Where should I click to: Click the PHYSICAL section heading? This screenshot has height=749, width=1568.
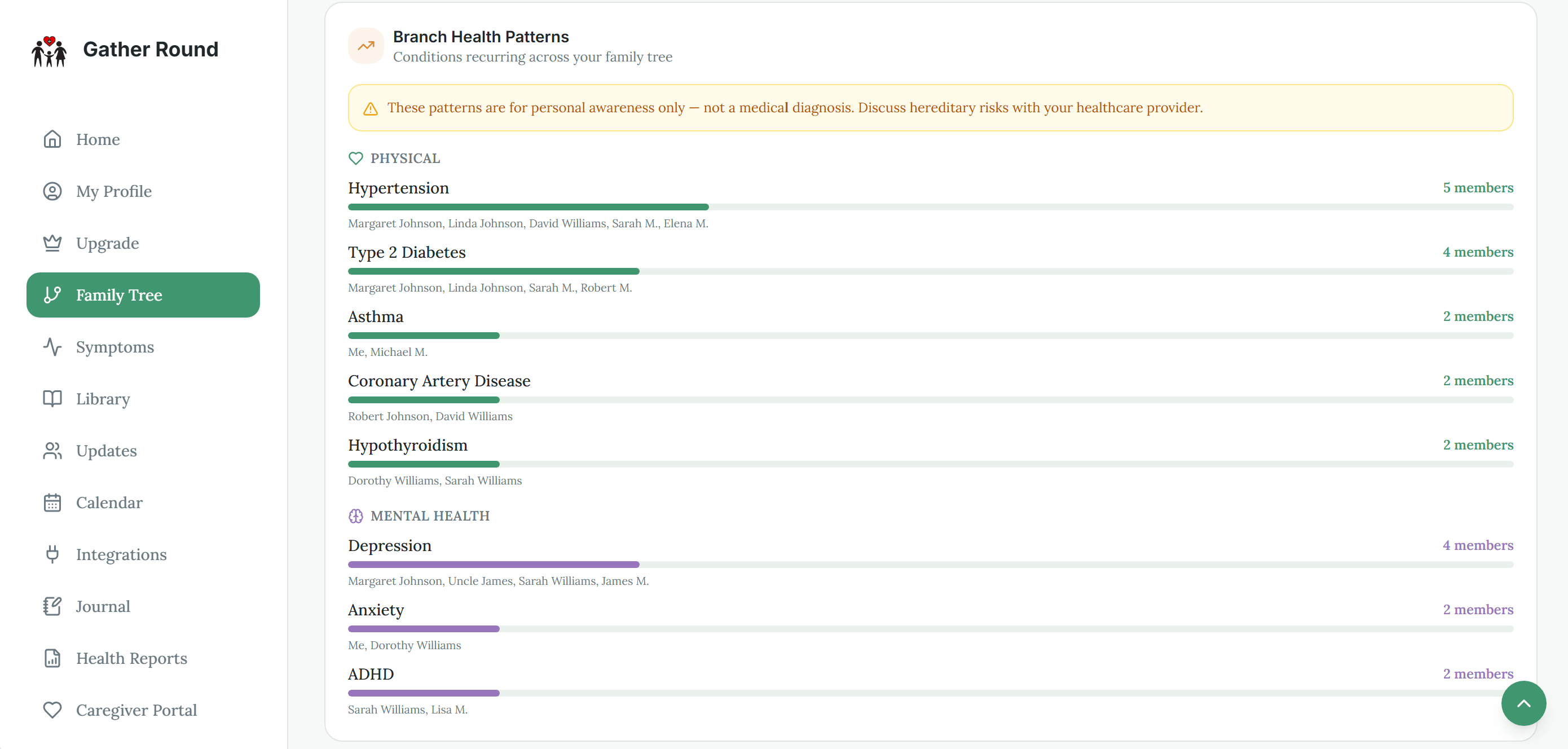pos(405,158)
